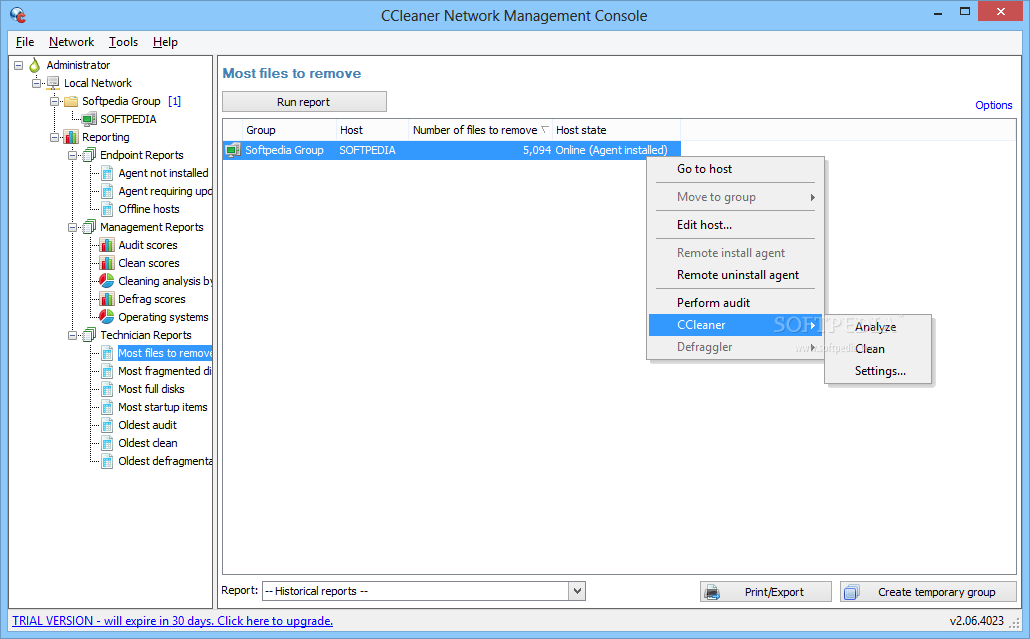Viewport: 1030px width, 639px height.
Task: Open the Help menu
Action: [166, 42]
